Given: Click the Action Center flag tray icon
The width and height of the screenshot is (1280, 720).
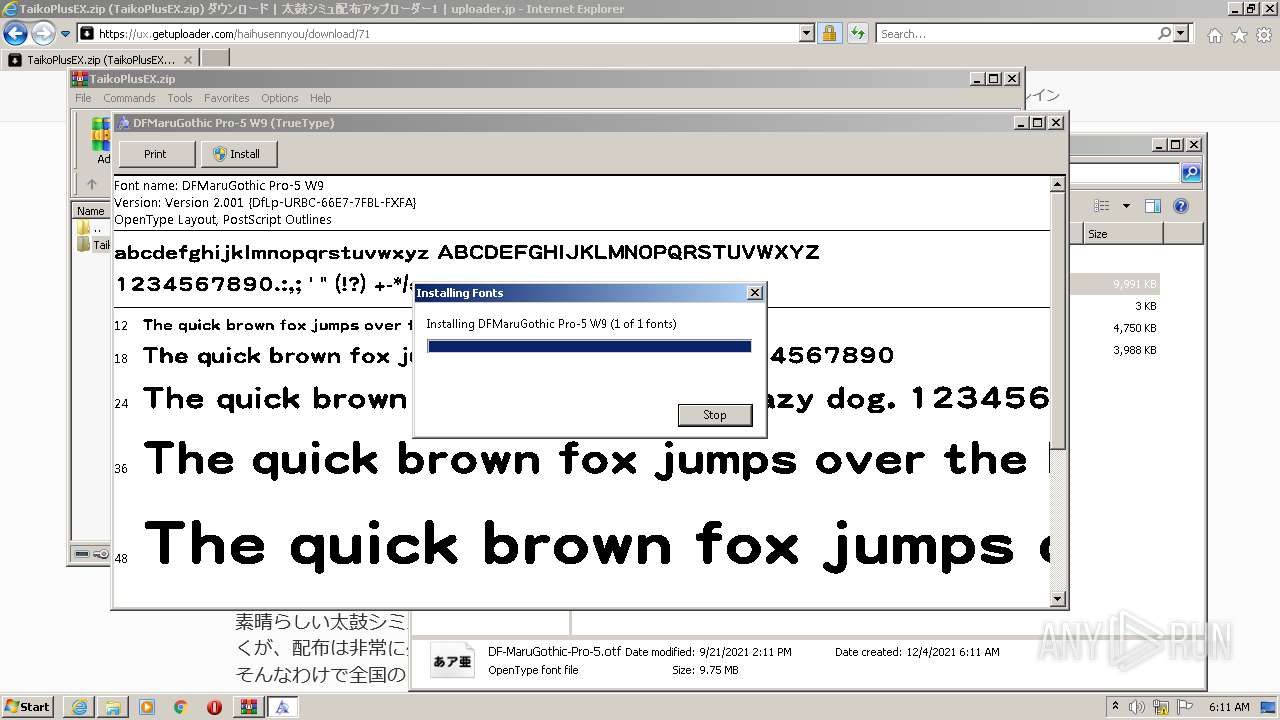Looking at the screenshot, I should (x=1186, y=707).
